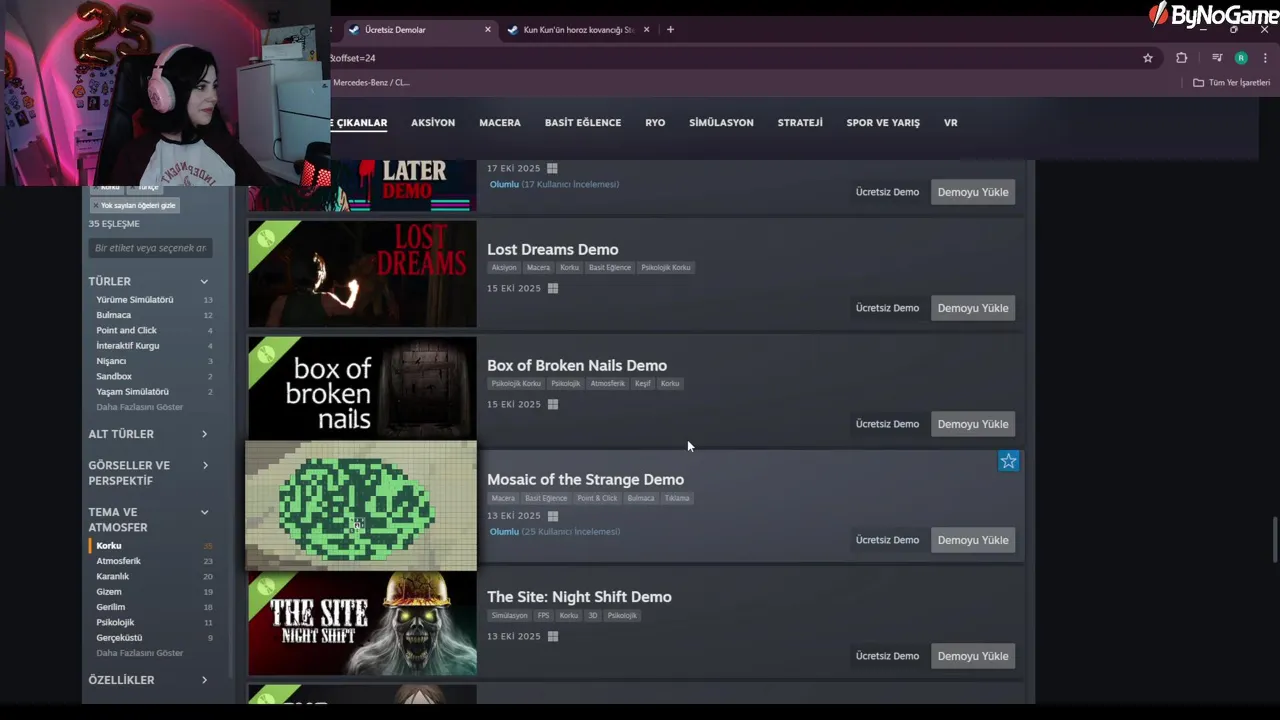This screenshot has width=1280, height=720.
Task: Click the green demo badge on Box of Broken Nails thumbnail
Action: click(x=266, y=354)
